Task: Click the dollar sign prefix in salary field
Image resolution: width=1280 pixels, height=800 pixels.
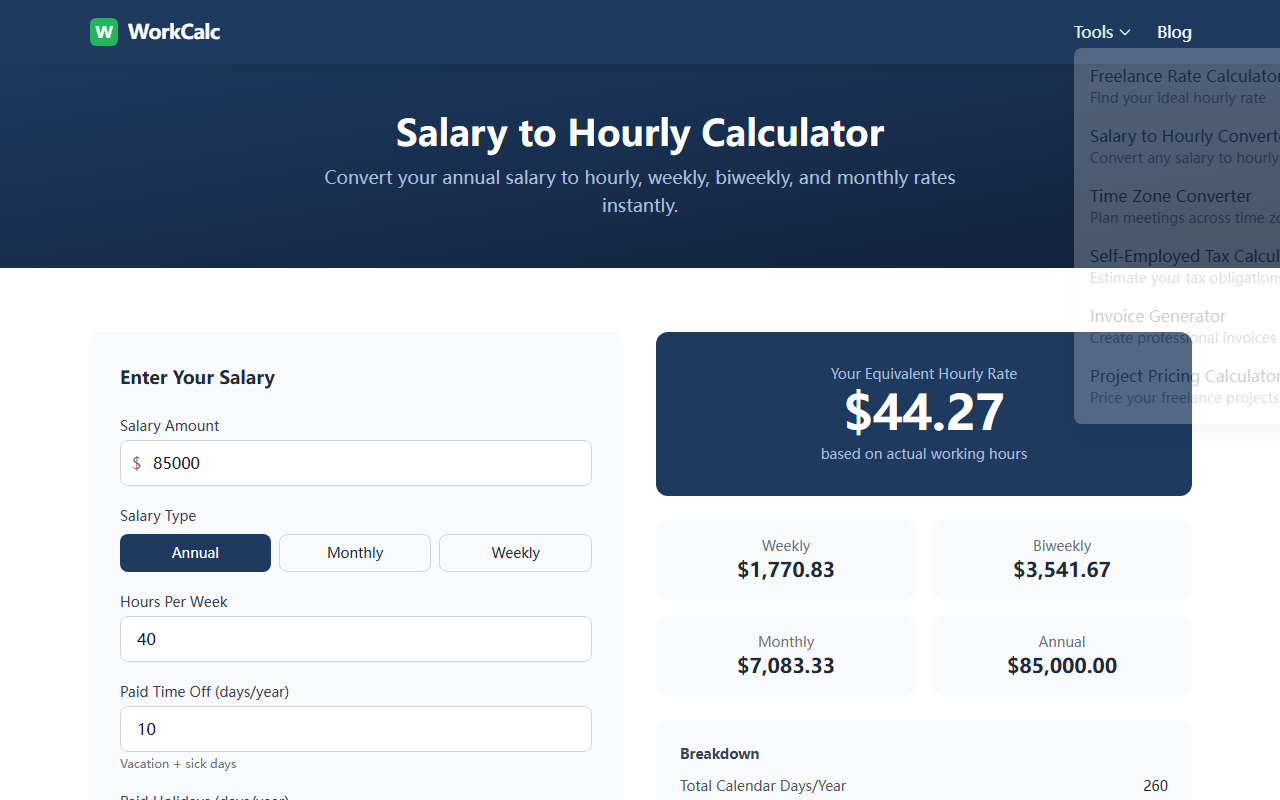Action: point(137,463)
